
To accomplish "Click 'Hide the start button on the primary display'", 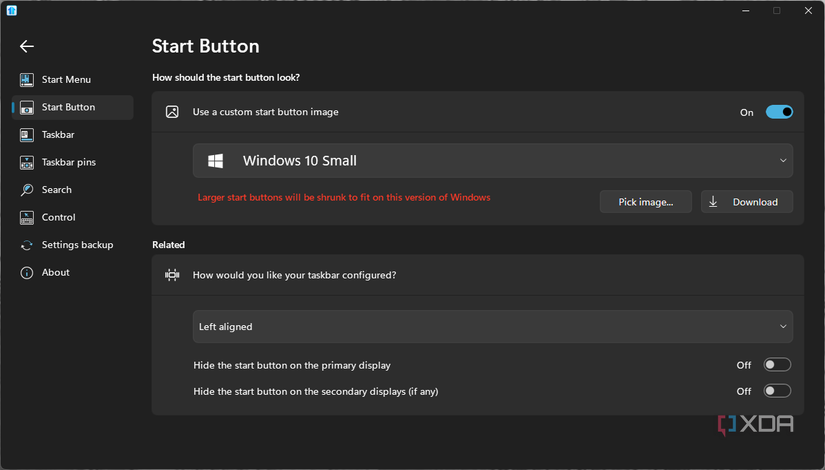I will pyautogui.click(x=291, y=365).
